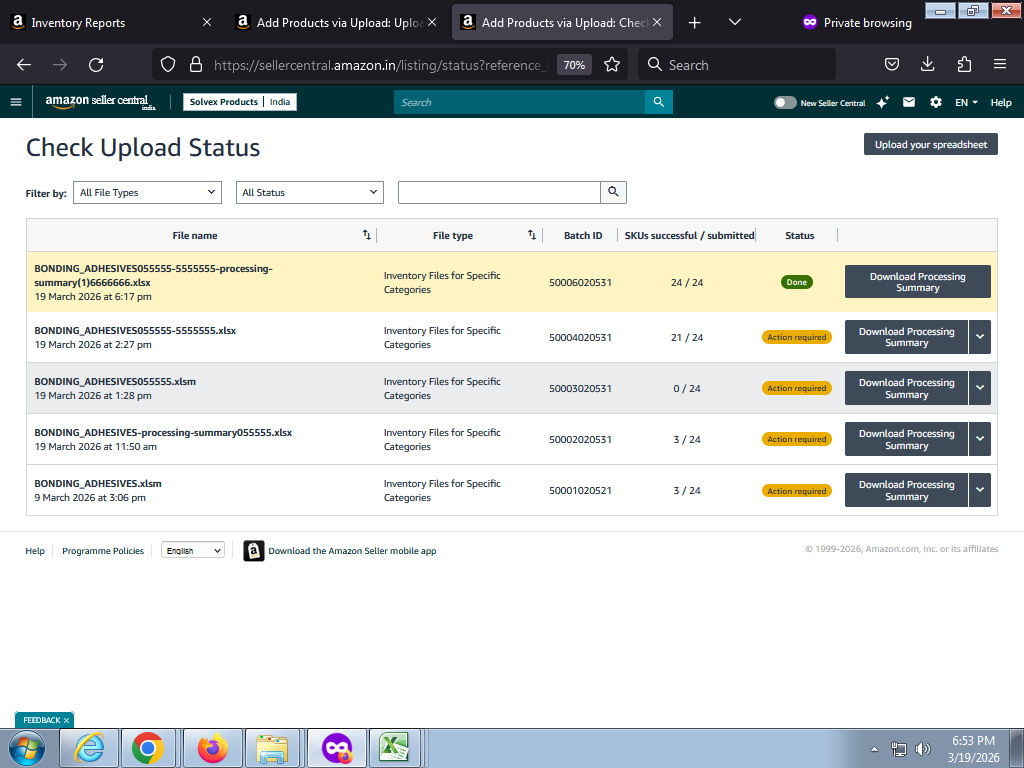The width and height of the screenshot is (1024, 768).
Task: Open the Firefox application menu
Action: (x=1000, y=64)
